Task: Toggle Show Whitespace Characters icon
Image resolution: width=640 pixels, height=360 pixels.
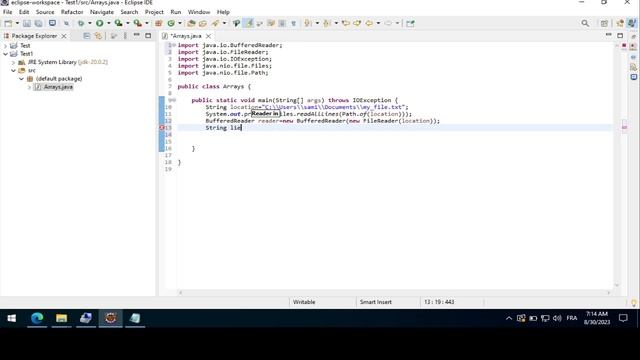Action: click(x=293, y=23)
